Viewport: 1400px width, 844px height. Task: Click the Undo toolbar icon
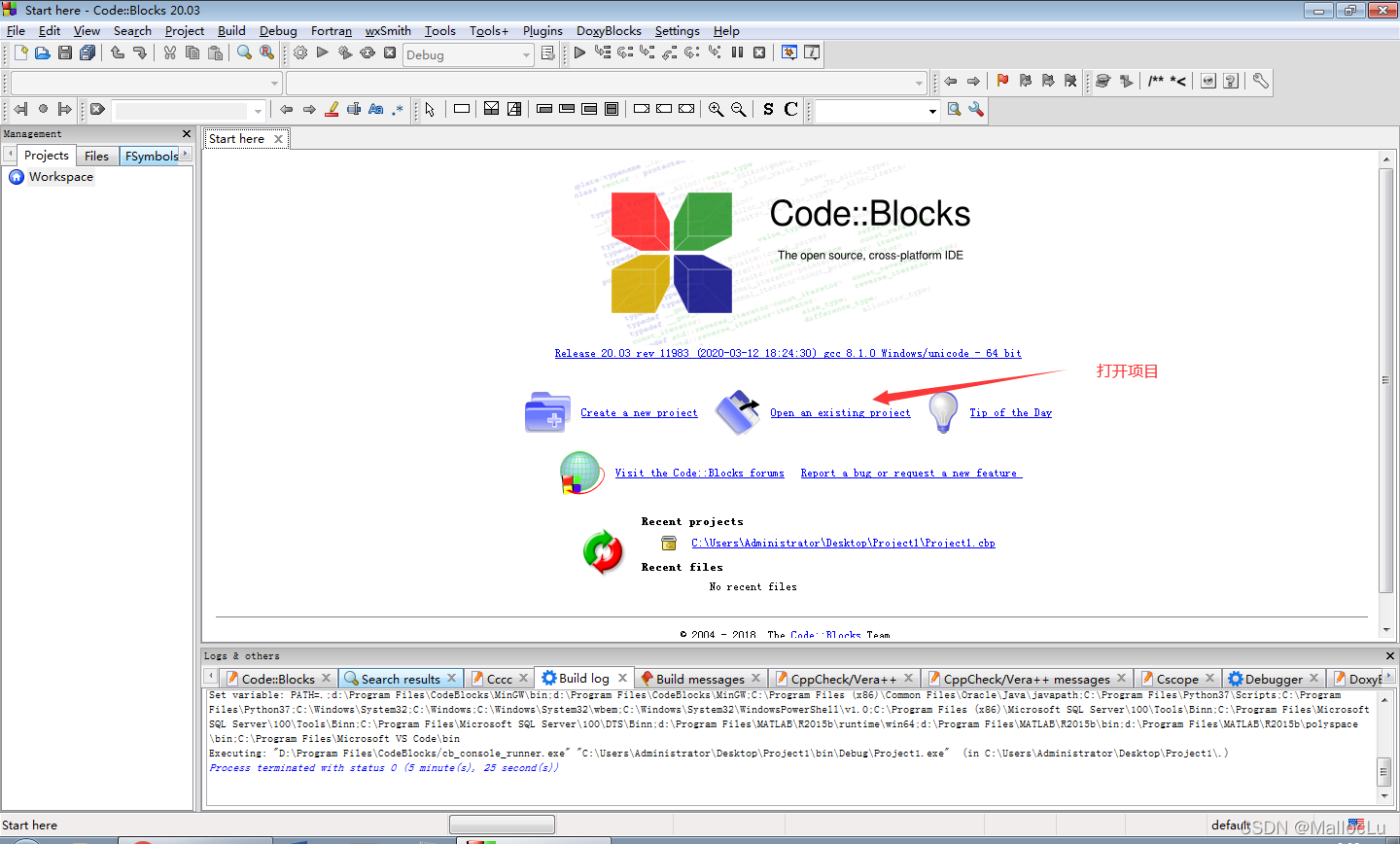point(118,53)
